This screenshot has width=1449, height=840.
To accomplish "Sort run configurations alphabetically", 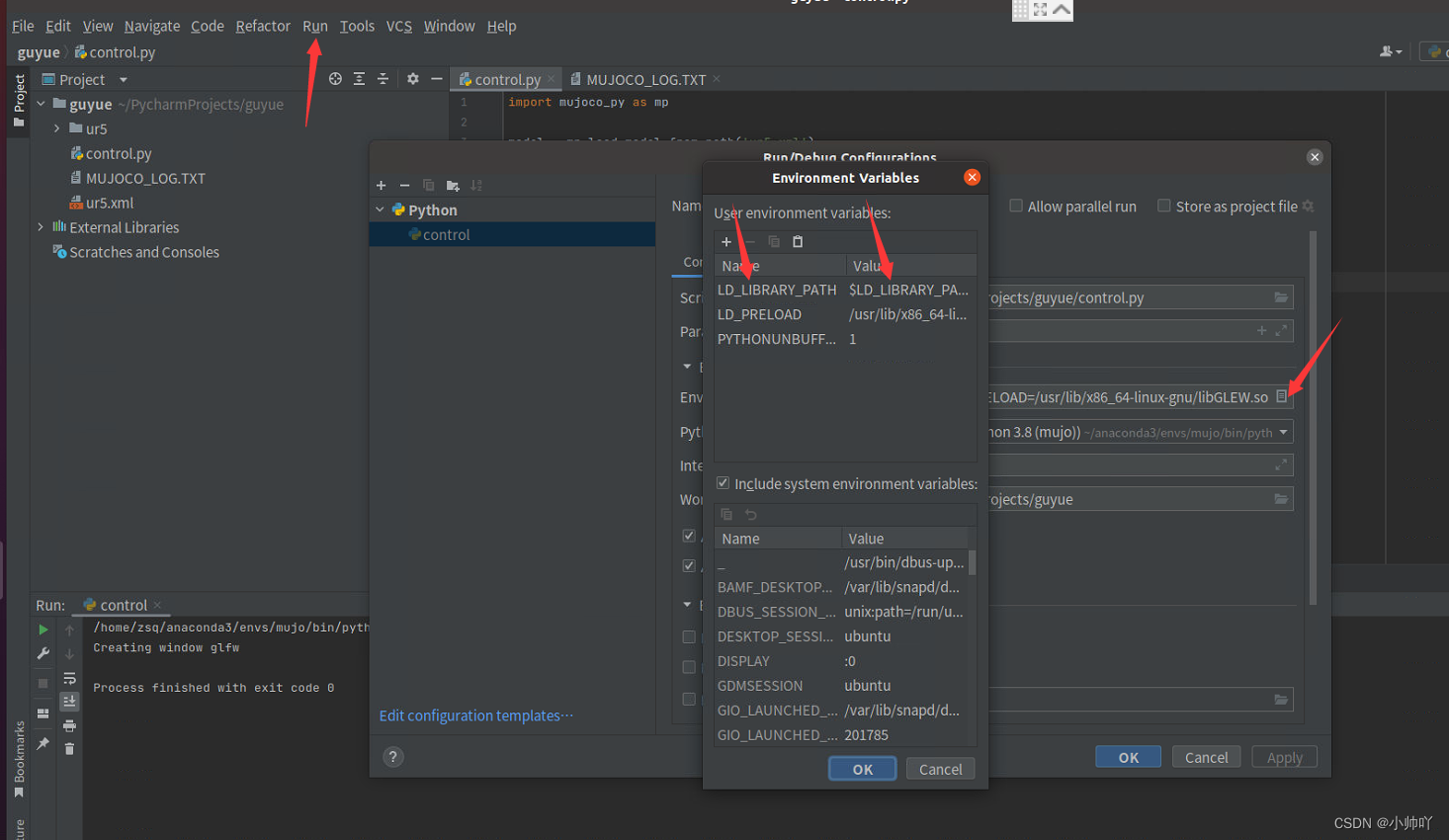I will [476, 186].
